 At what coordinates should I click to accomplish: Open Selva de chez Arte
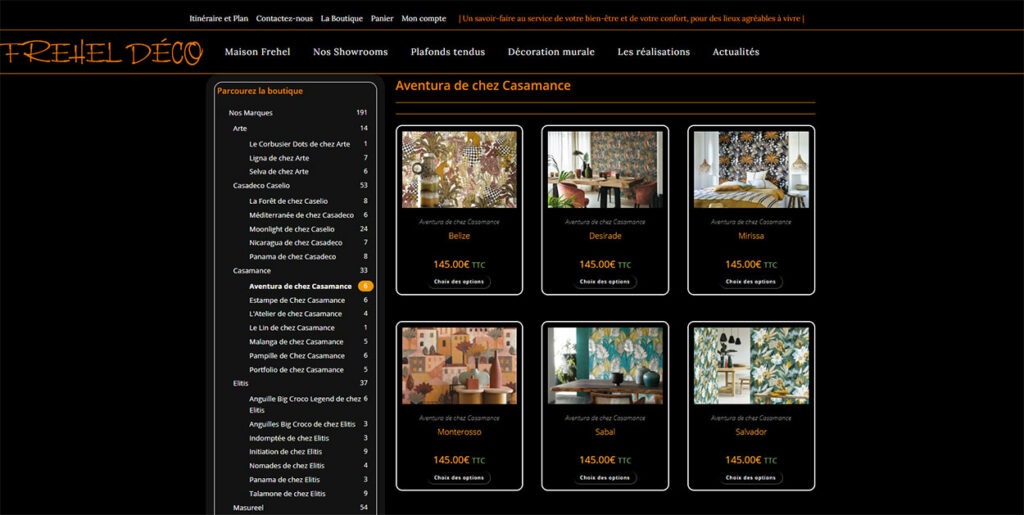(279, 172)
